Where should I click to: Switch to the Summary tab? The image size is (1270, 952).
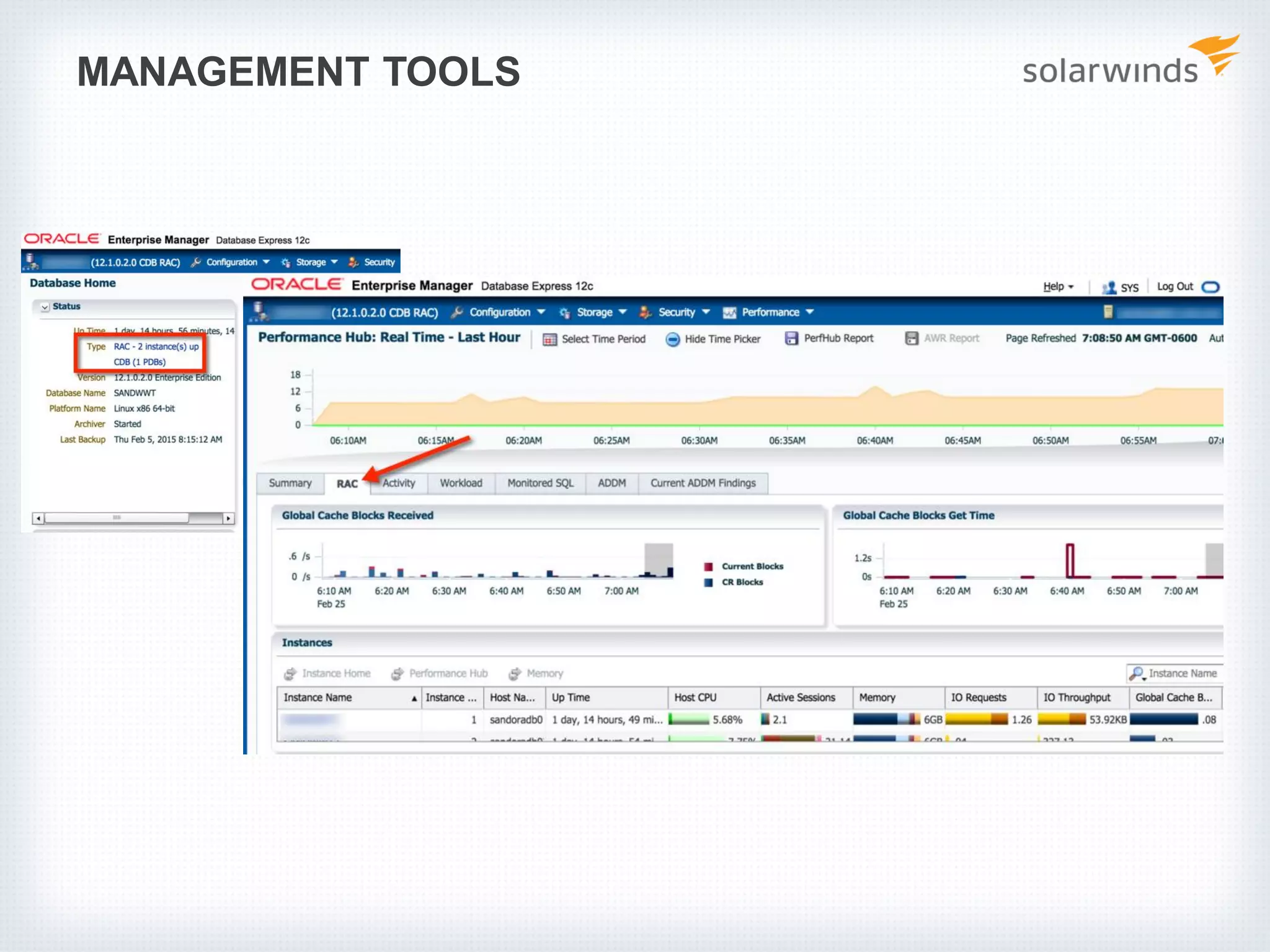pos(290,483)
